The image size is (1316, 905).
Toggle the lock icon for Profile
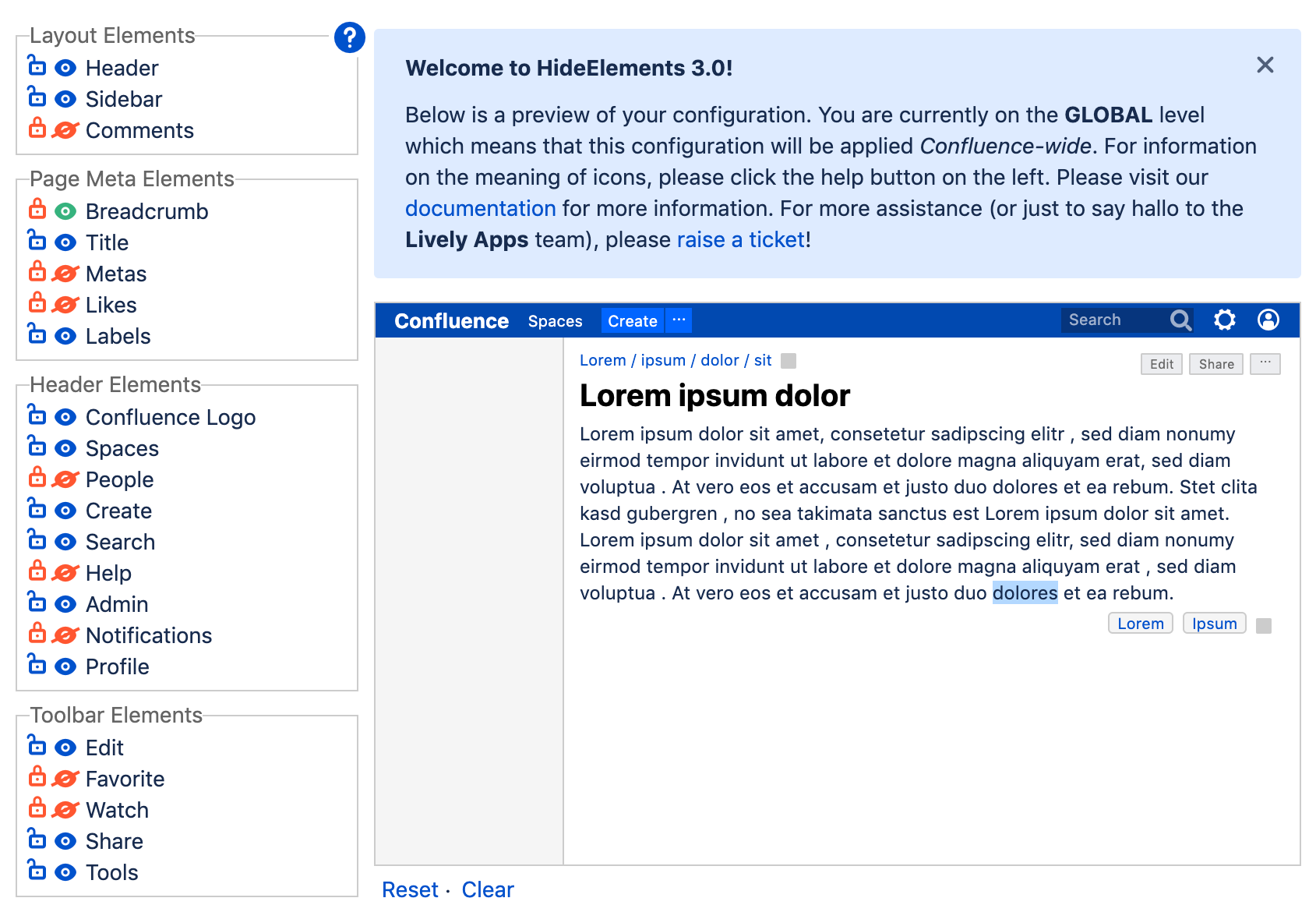tap(37, 664)
